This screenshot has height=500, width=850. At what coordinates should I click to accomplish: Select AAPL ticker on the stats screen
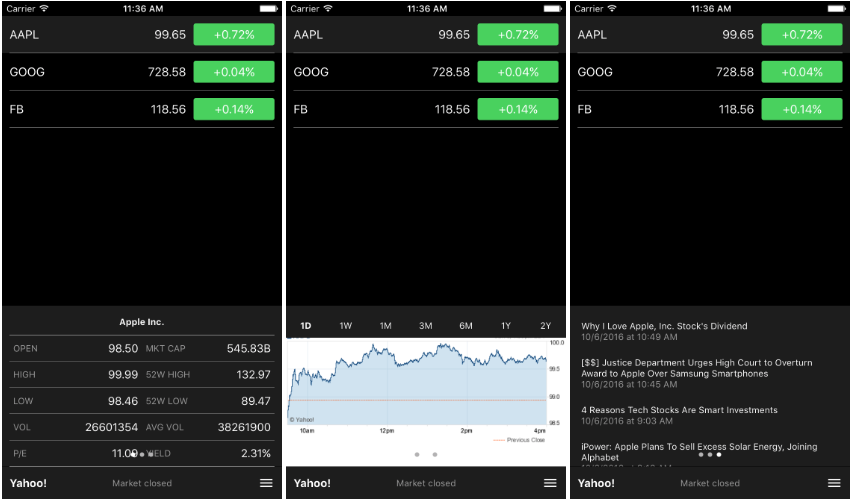point(24,35)
